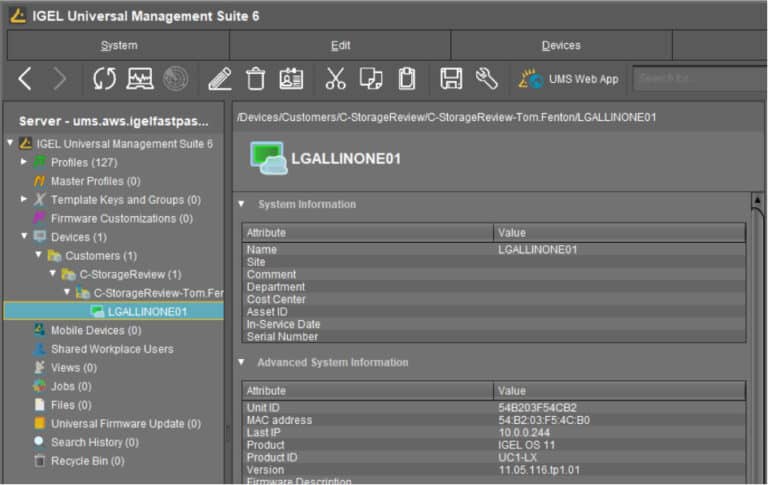Click MAC address value 54:B2:03:F5:4C:B0
Viewport: 768px width, 485px height.
tap(544, 420)
